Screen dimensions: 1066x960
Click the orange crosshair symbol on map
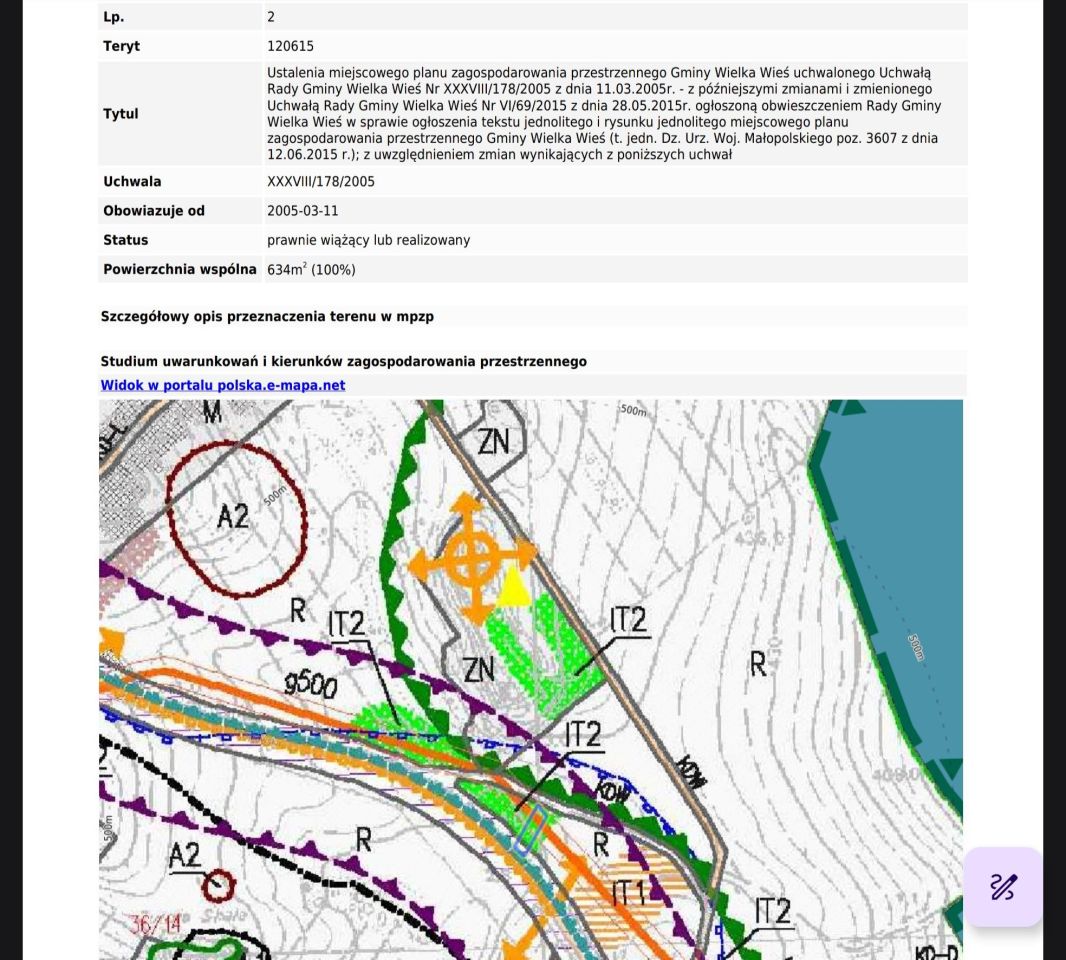(x=472, y=559)
